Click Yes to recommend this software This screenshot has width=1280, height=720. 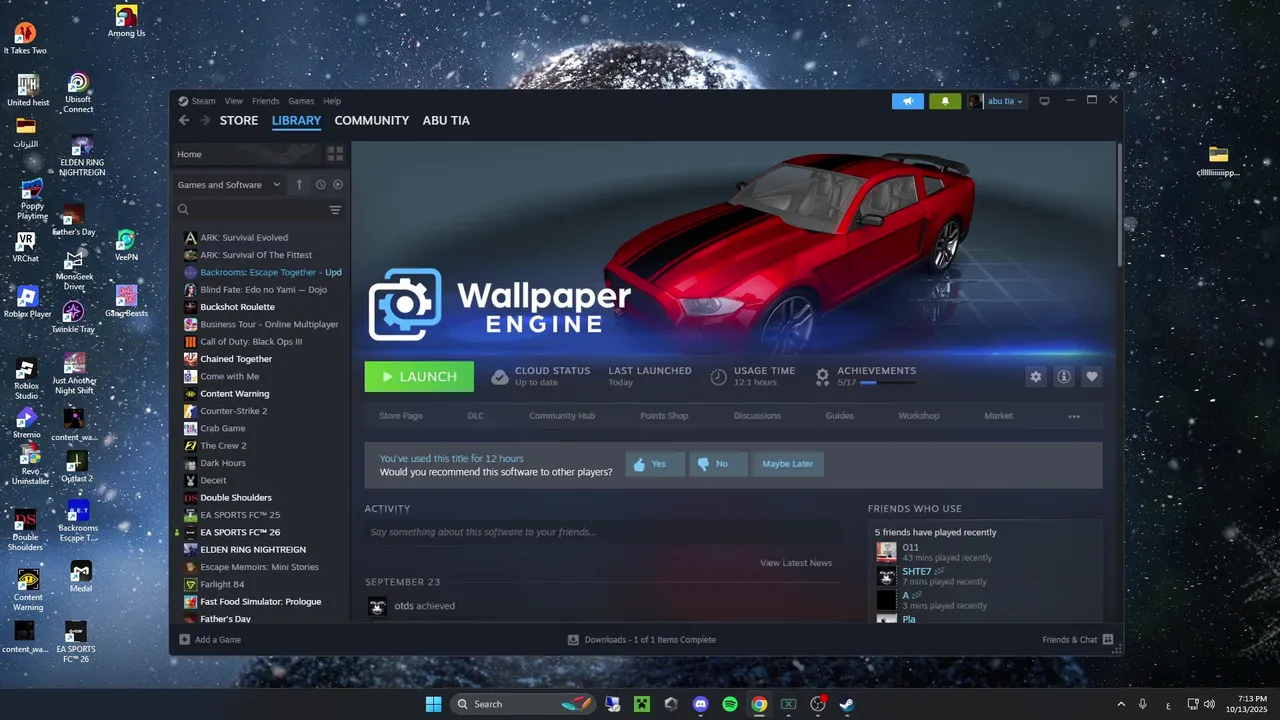655,464
